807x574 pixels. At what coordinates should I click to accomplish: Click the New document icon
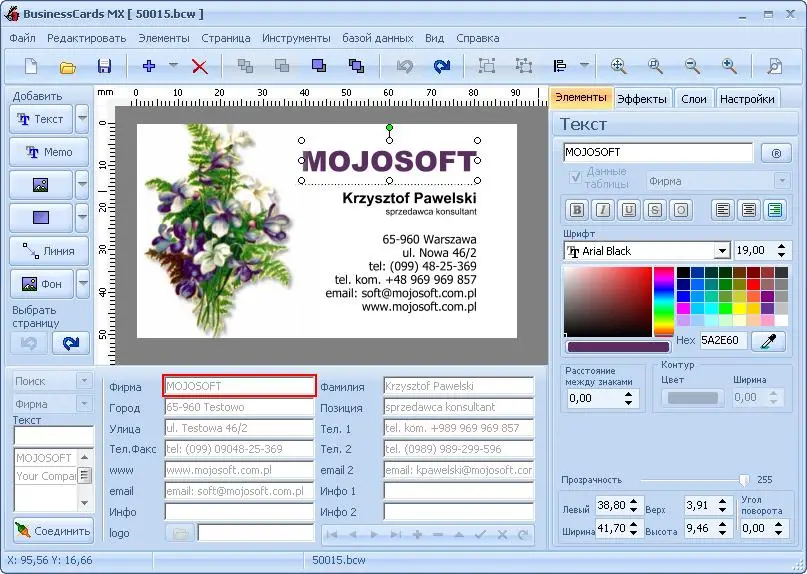coord(31,66)
